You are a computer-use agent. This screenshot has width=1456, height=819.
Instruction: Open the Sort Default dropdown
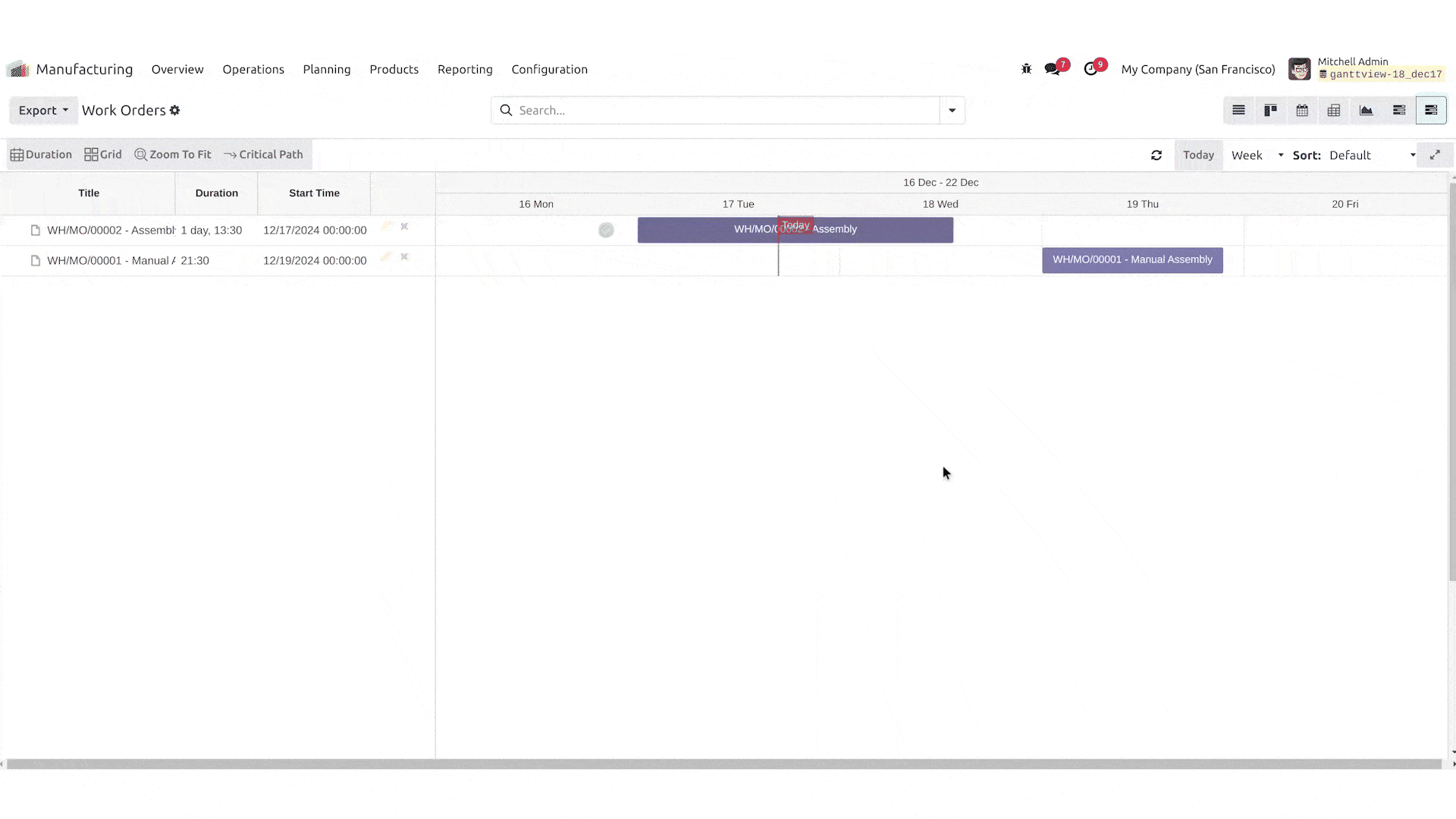click(x=1371, y=155)
